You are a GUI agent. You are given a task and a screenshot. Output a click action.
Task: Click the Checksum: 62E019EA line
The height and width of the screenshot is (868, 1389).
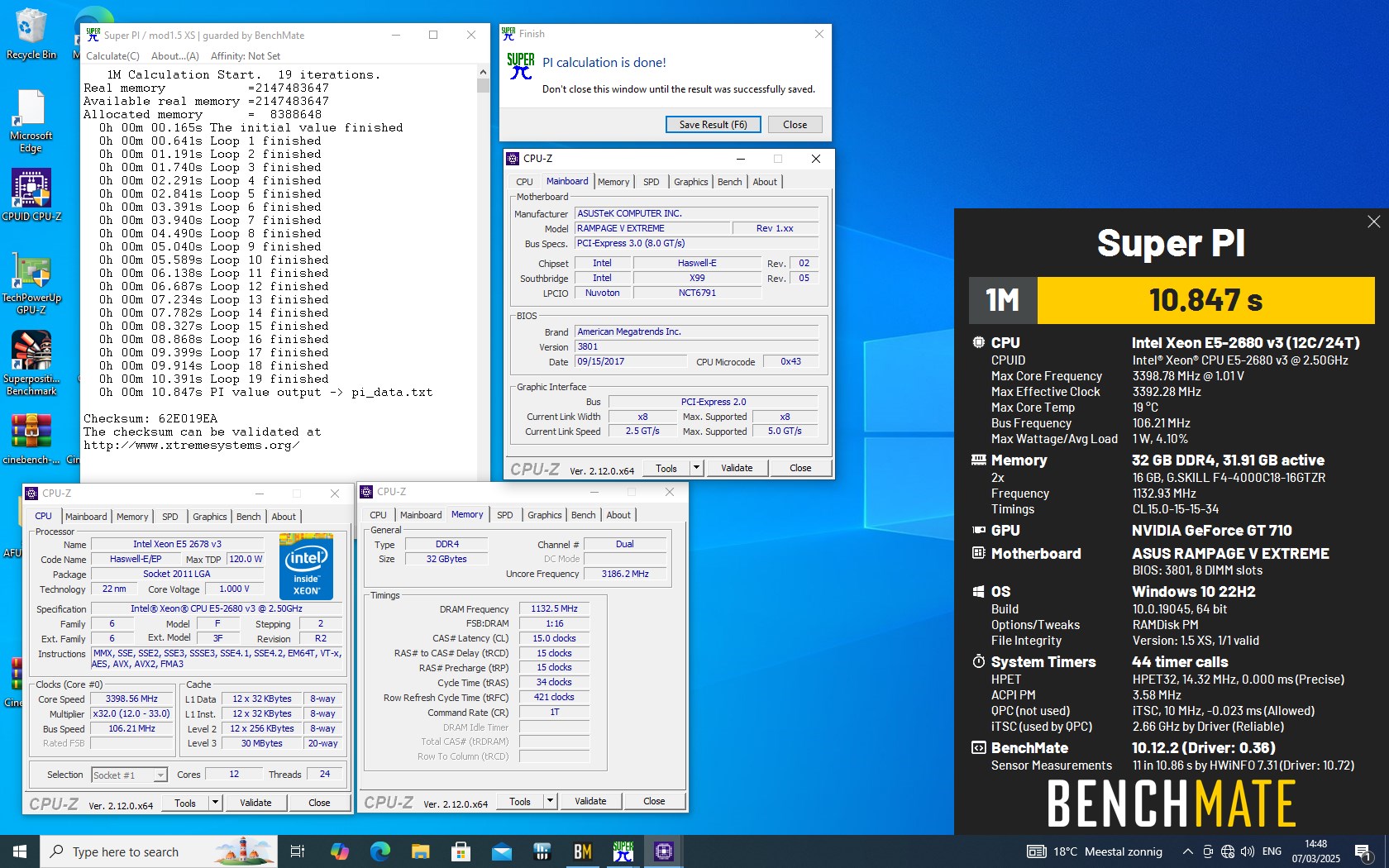click(x=150, y=418)
